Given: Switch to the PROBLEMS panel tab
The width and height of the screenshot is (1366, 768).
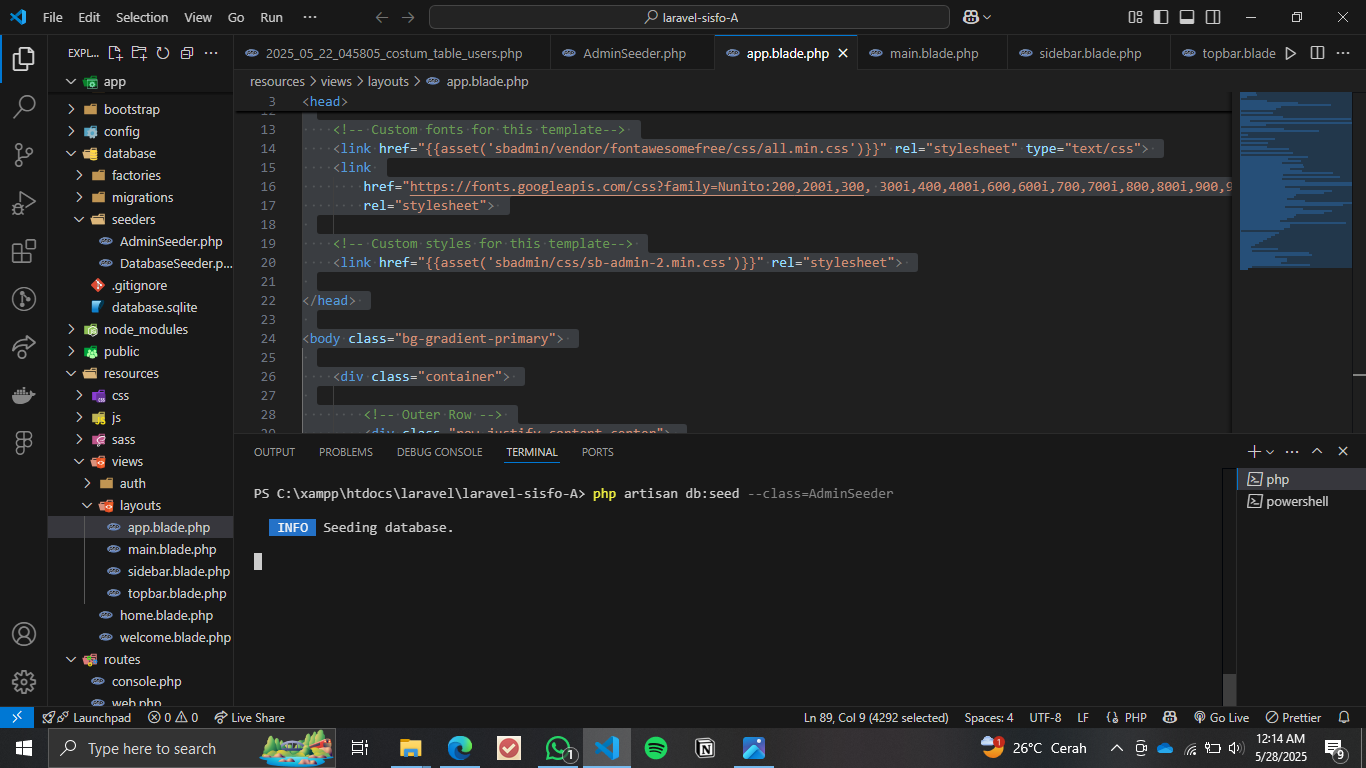Looking at the screenshot, I should coord(345,452).
